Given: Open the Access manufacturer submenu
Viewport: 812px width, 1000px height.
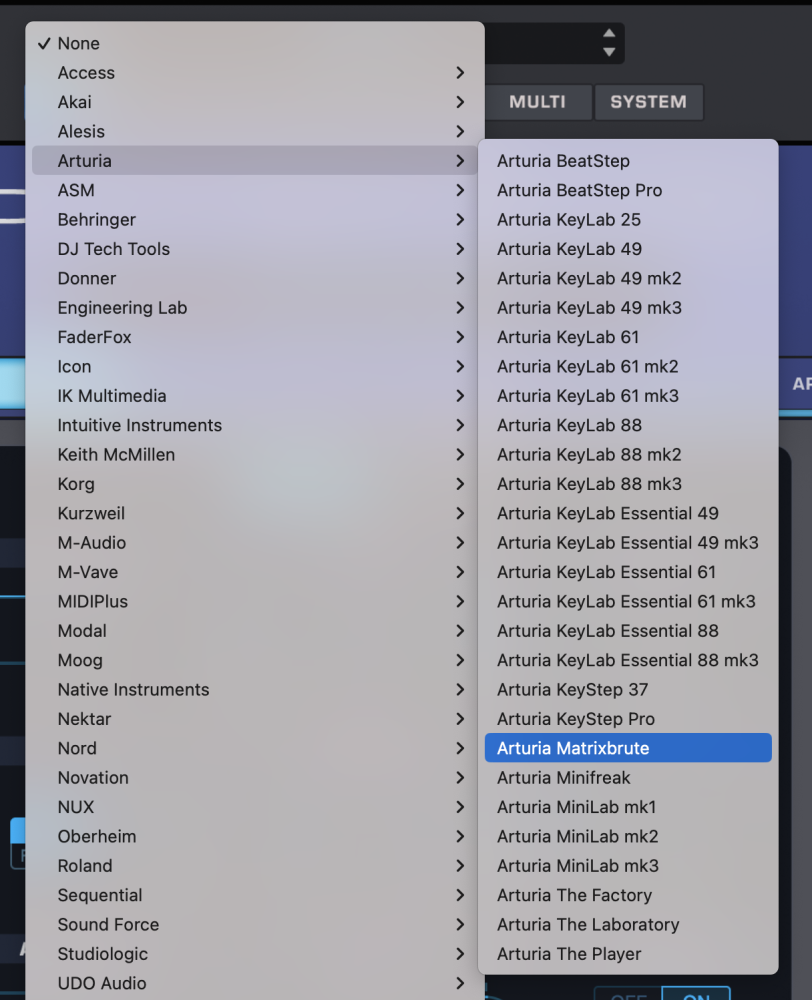Looking at the screenshot, I should pyautogui.click(x=255, y=73).
